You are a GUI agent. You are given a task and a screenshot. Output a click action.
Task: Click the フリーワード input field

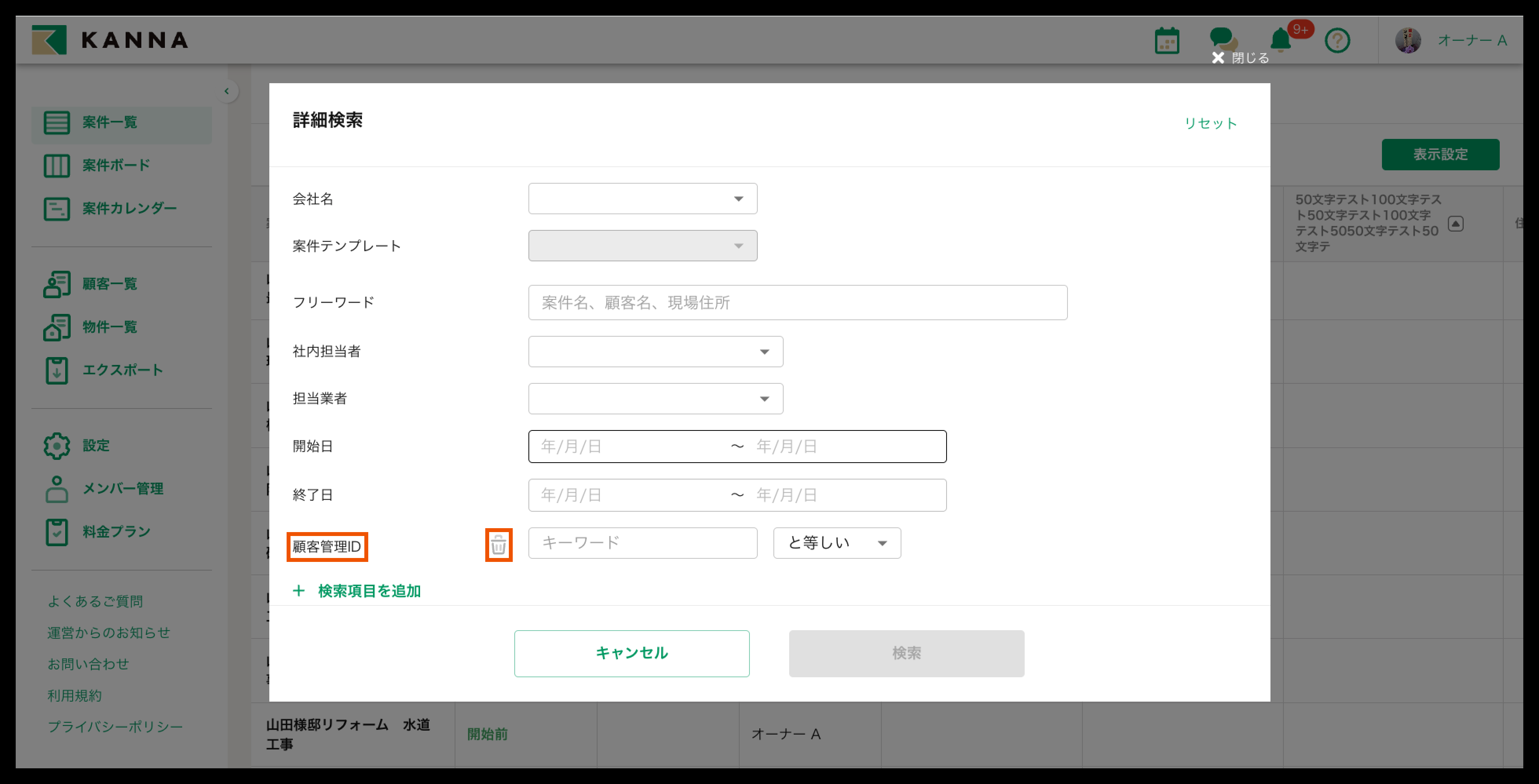pos(797,303)
